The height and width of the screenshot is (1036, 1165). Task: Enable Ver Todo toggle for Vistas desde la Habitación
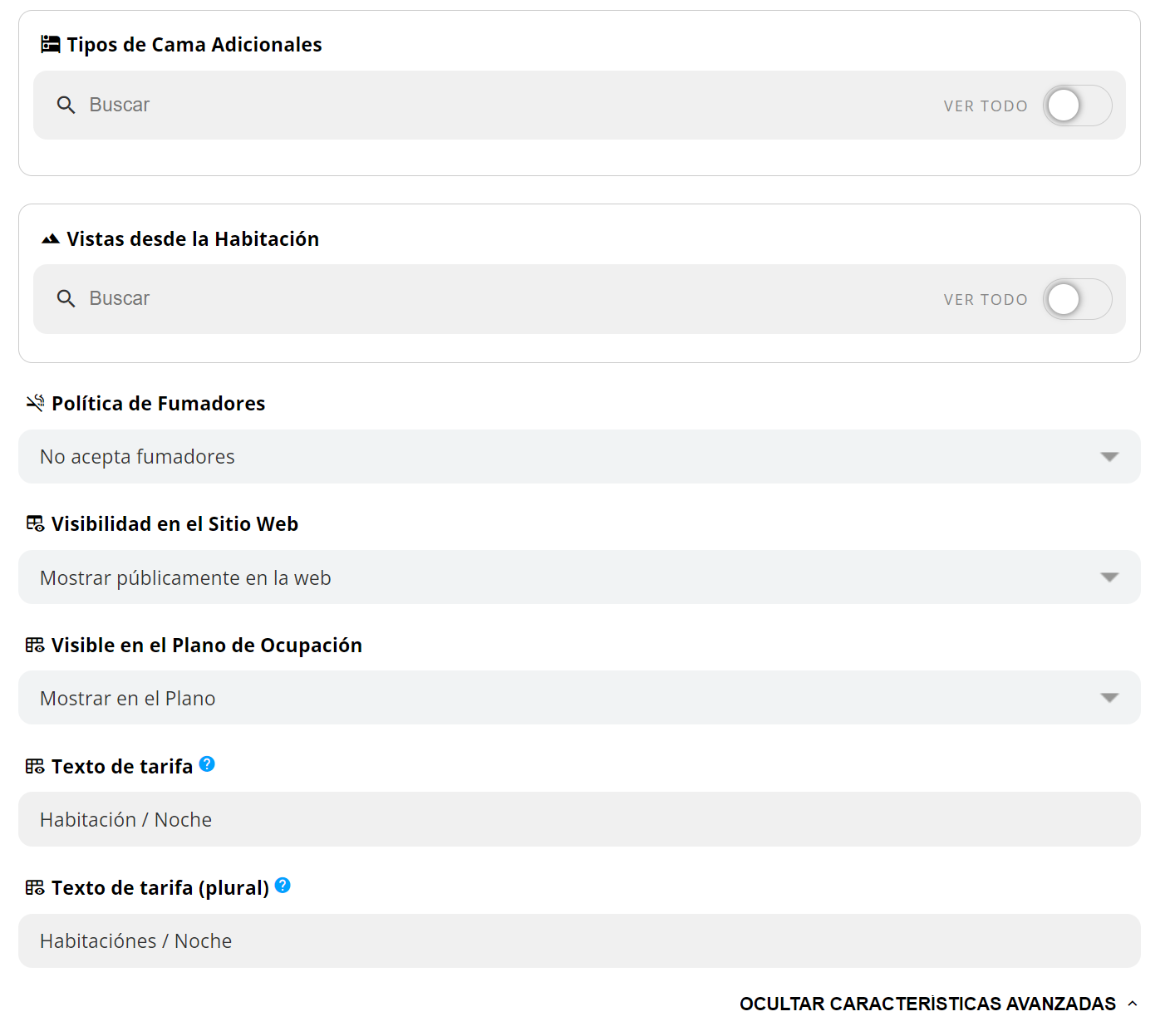[x=1077, y=300]
